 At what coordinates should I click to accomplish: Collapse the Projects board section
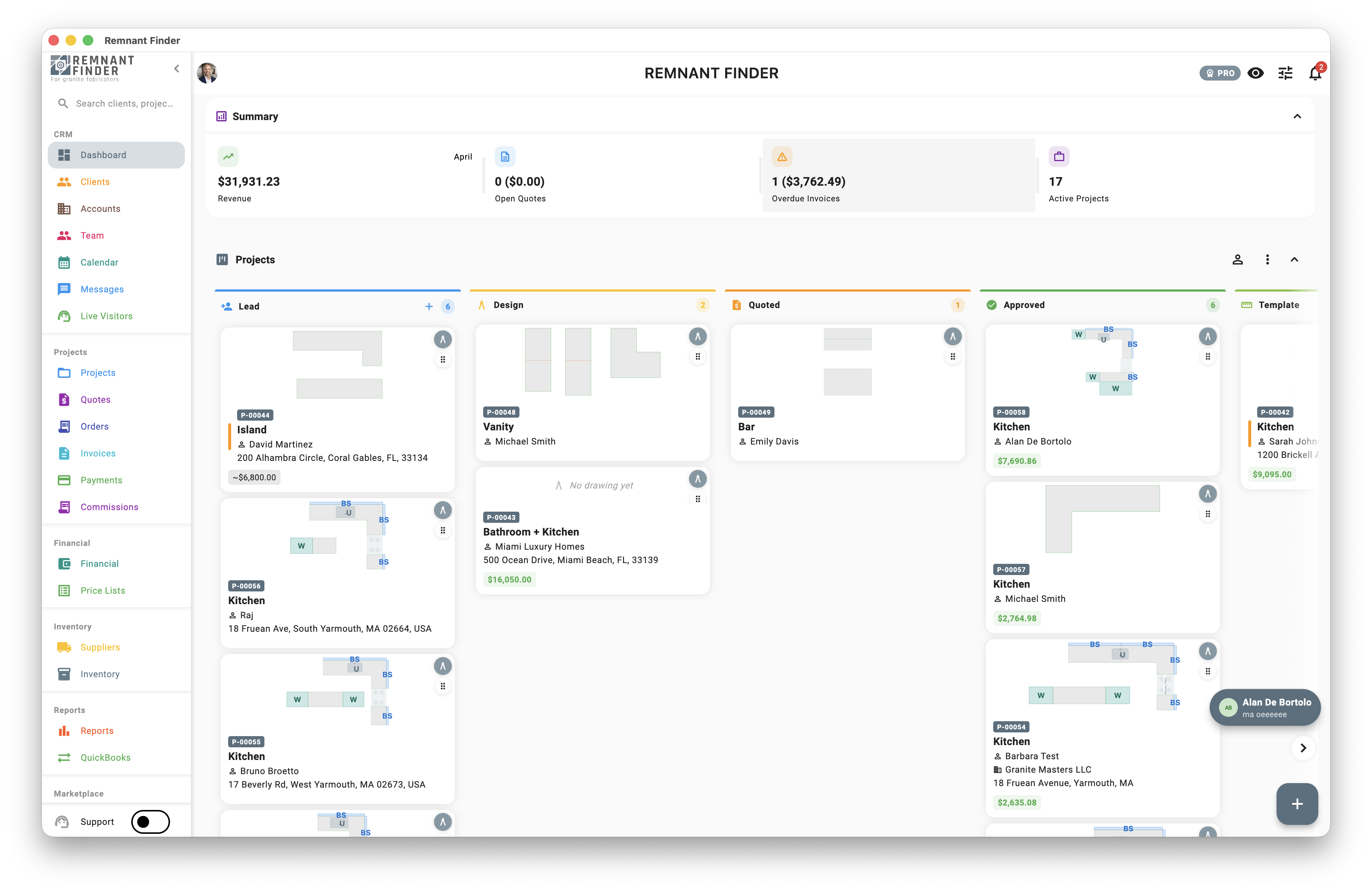click(x=1294, y=260)
